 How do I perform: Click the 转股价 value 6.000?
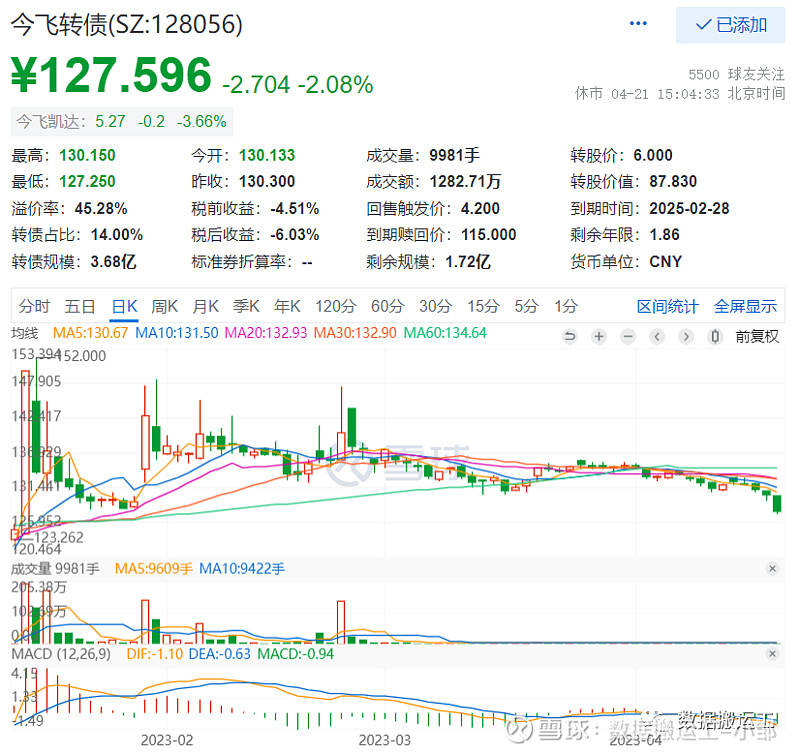(653, 155)
